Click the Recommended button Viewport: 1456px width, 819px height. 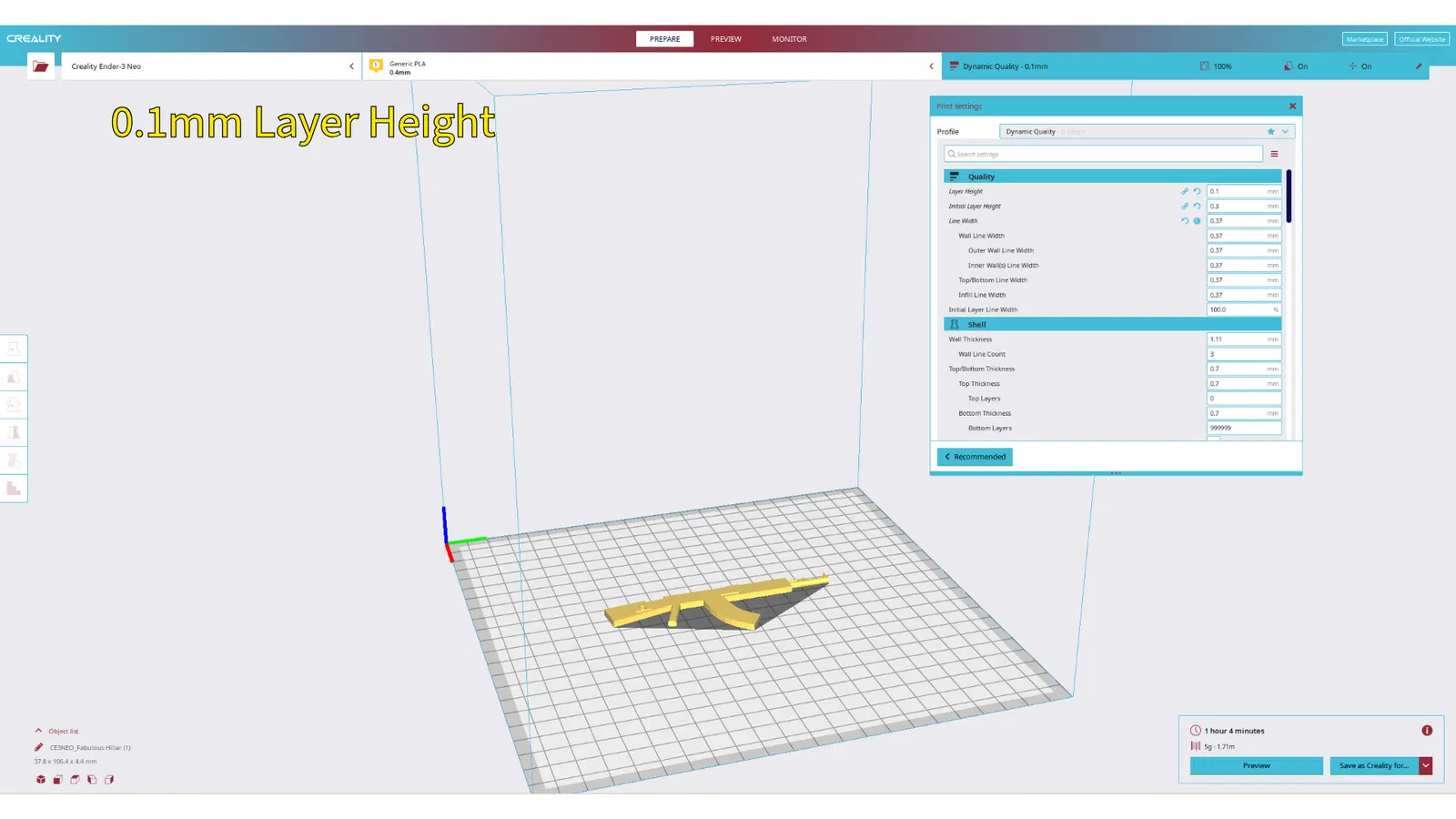975,457
